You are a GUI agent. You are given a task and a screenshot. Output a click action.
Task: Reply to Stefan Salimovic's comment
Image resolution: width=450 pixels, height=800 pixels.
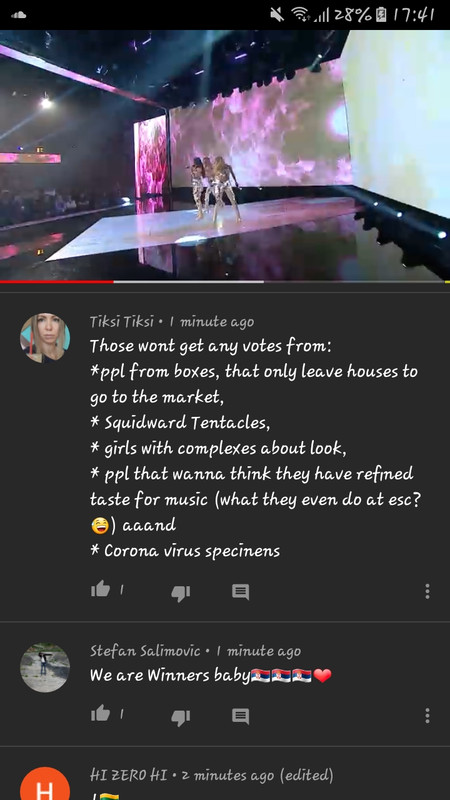[x=240, y=716]
